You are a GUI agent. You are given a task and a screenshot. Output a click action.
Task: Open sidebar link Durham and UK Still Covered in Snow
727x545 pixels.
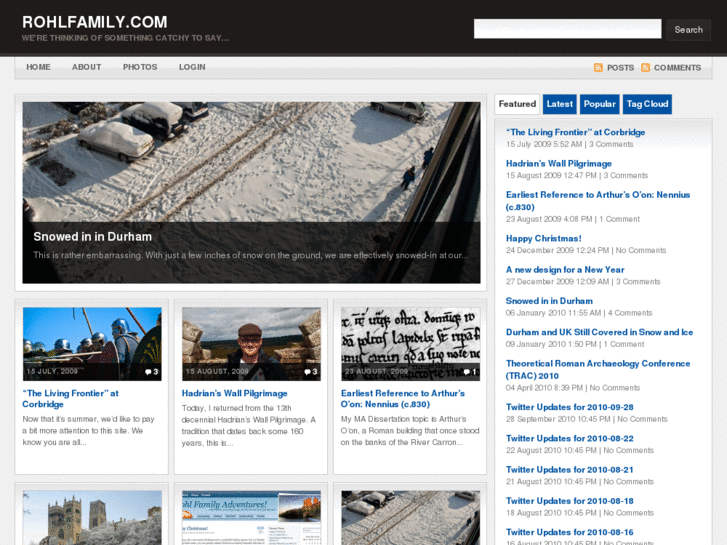click(599, 332)
